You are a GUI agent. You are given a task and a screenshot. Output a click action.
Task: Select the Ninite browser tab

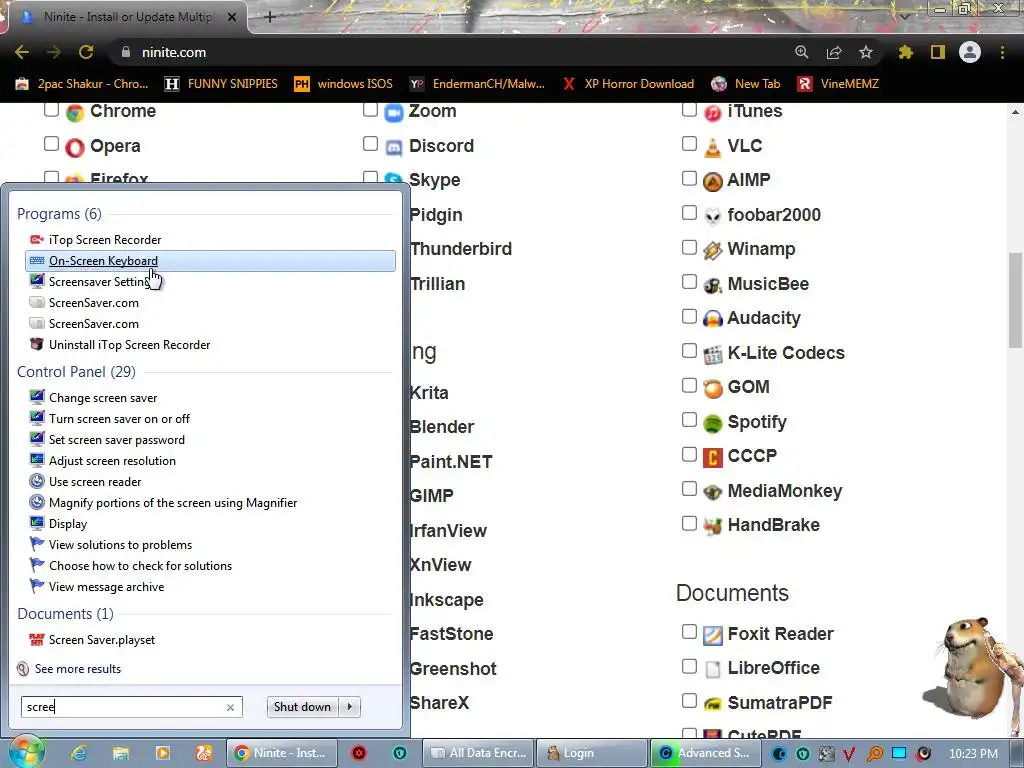click(x=127, y=17)
